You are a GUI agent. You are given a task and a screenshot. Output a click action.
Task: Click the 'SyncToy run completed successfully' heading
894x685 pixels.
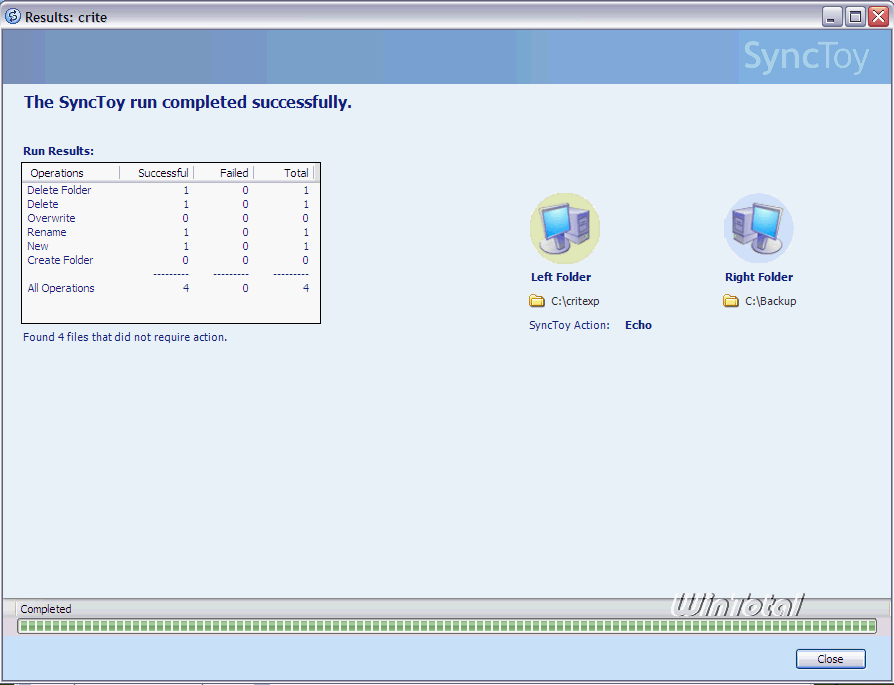tap(188, 102)
